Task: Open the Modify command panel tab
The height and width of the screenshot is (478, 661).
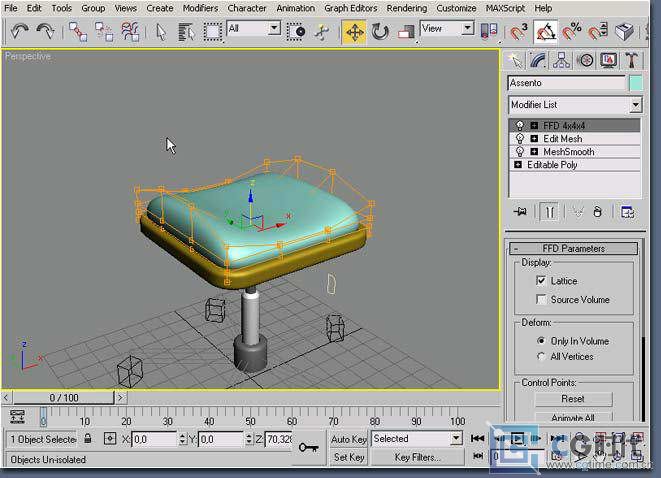Action: tap(538, 61)
